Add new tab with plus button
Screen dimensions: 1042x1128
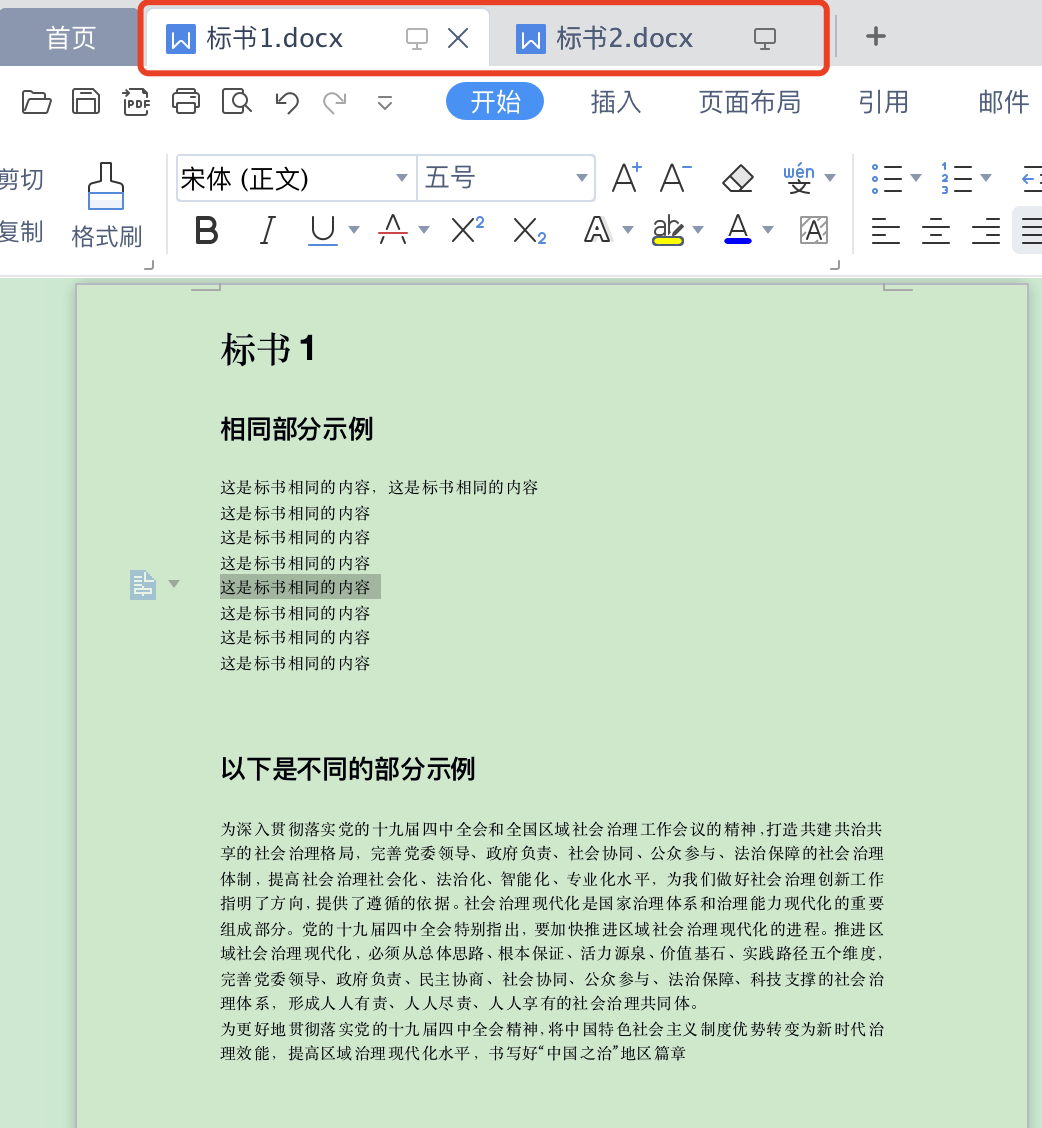[x=876, y=36]
